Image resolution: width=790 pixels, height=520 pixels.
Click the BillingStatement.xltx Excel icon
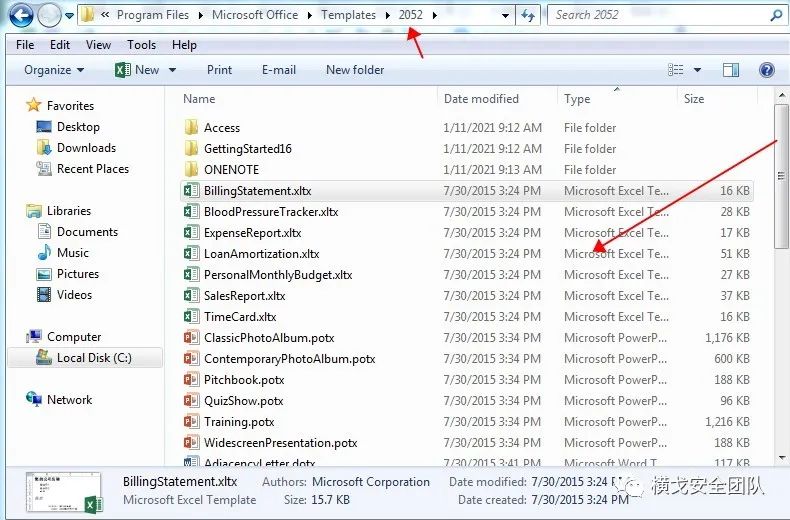tap(191, 190)
